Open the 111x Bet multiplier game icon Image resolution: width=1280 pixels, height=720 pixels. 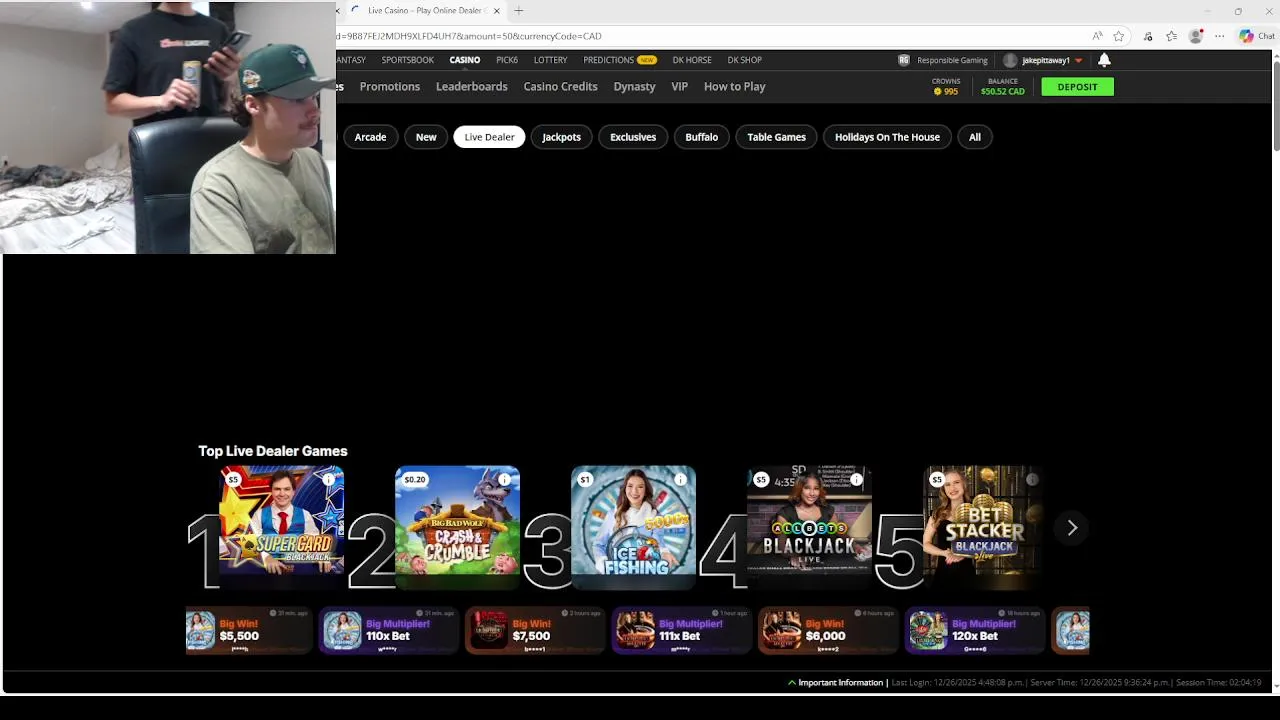[x=635, y=631]
